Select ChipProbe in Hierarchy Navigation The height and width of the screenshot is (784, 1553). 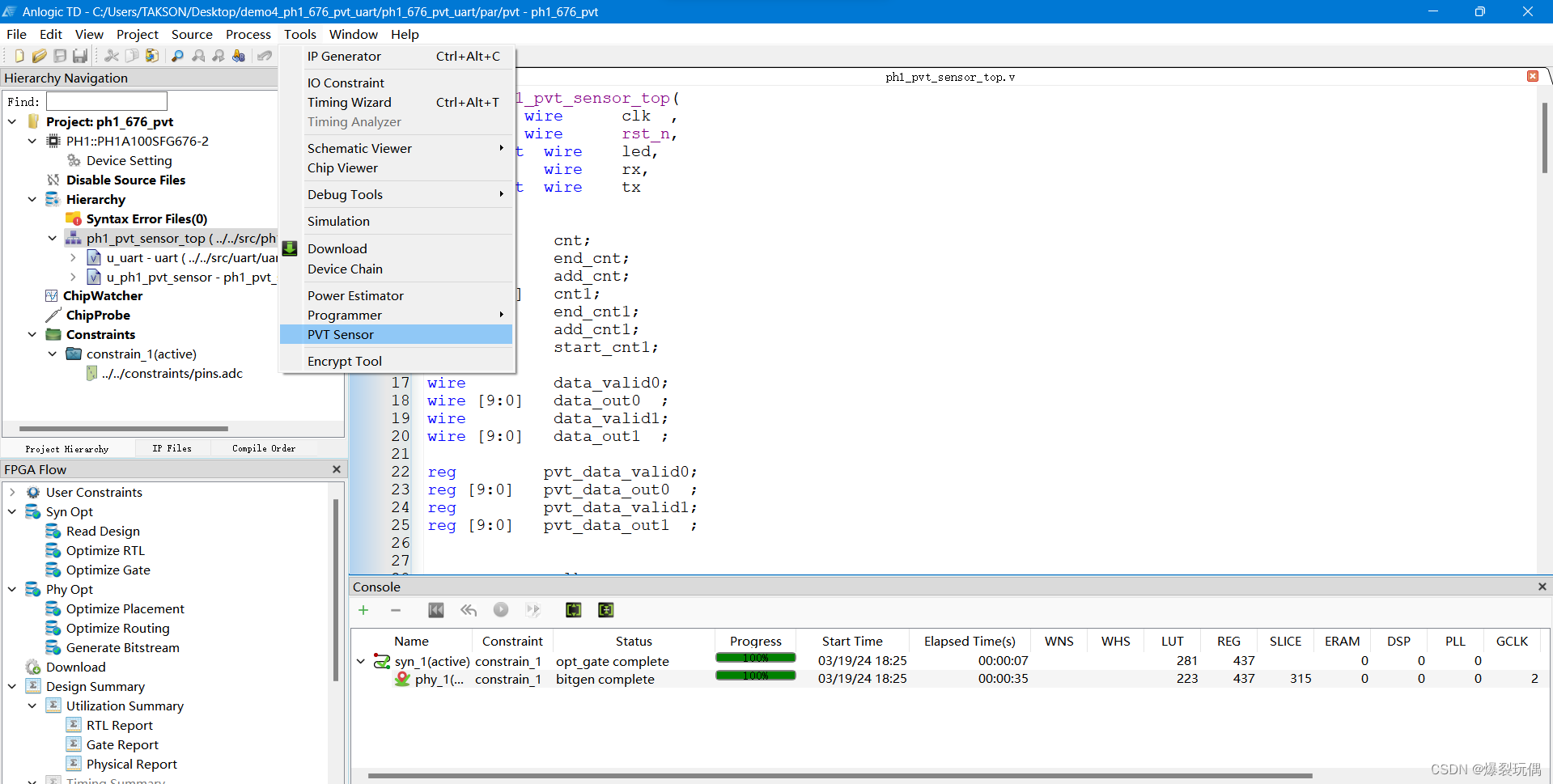pos(98,315)
